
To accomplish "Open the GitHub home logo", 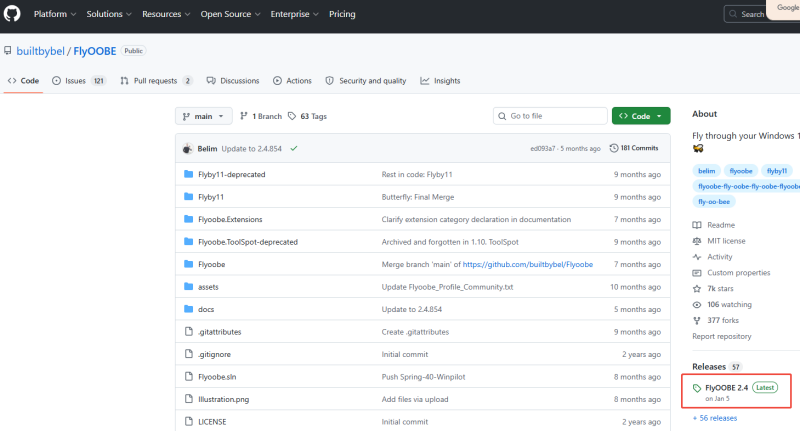I will [x=12, y=13].
